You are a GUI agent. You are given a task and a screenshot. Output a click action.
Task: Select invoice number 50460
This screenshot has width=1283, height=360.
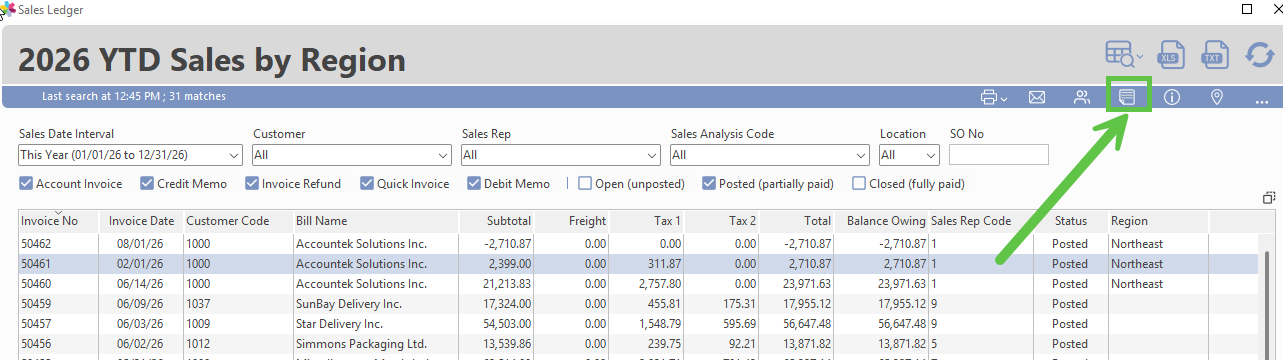(x=36, y=284)
